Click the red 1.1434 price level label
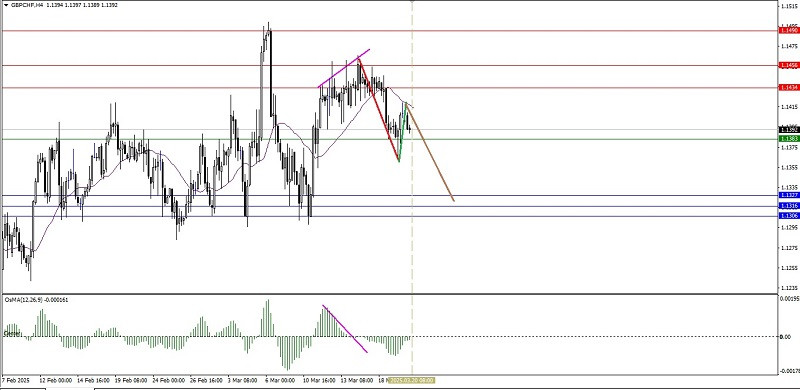The width and height of the screenshot is (800, 390). [x=789, y=88]
